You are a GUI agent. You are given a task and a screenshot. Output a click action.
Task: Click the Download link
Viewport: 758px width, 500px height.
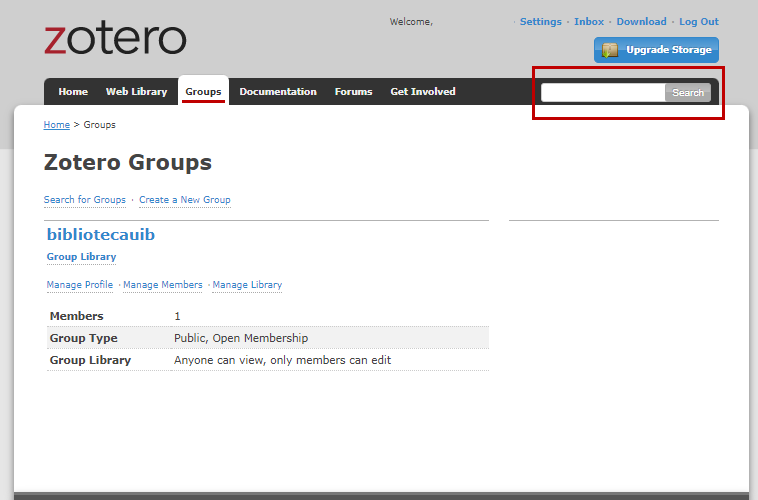tap(641, 22)
